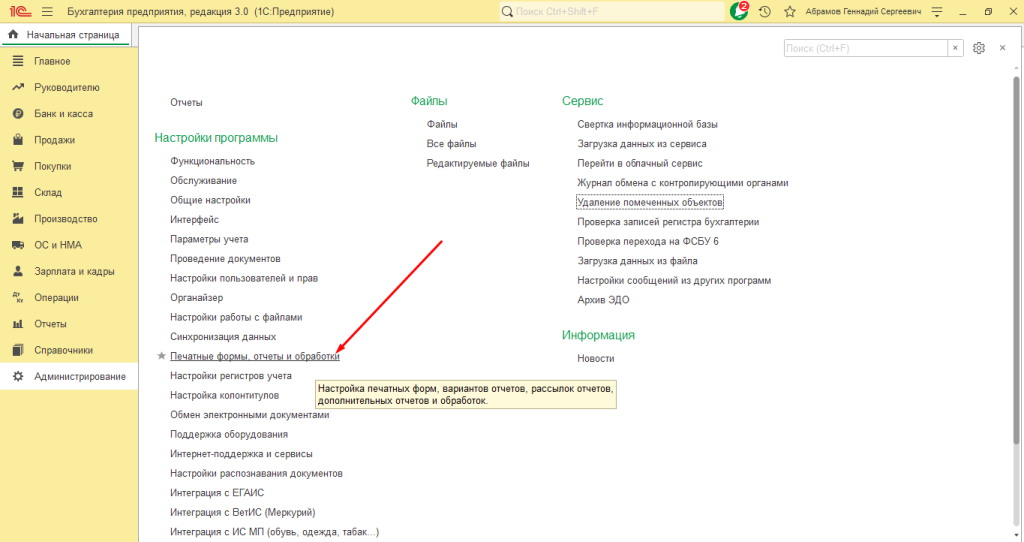Open Удаление помеченных объектов link

pyautogui.click(x=650, y=202)
